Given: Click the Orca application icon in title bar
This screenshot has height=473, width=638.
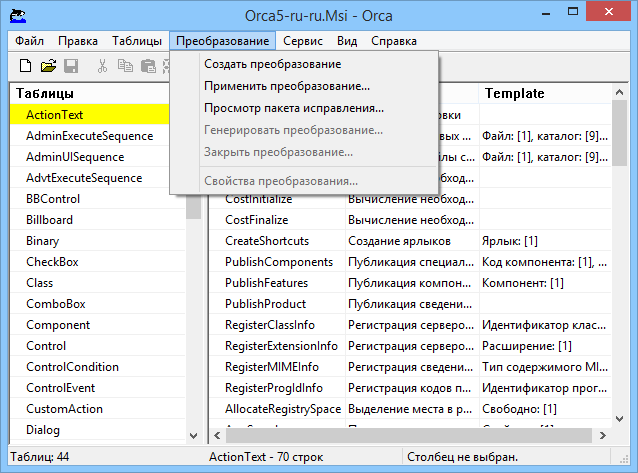Looking at the screenshot, I should tap(18, 16).
